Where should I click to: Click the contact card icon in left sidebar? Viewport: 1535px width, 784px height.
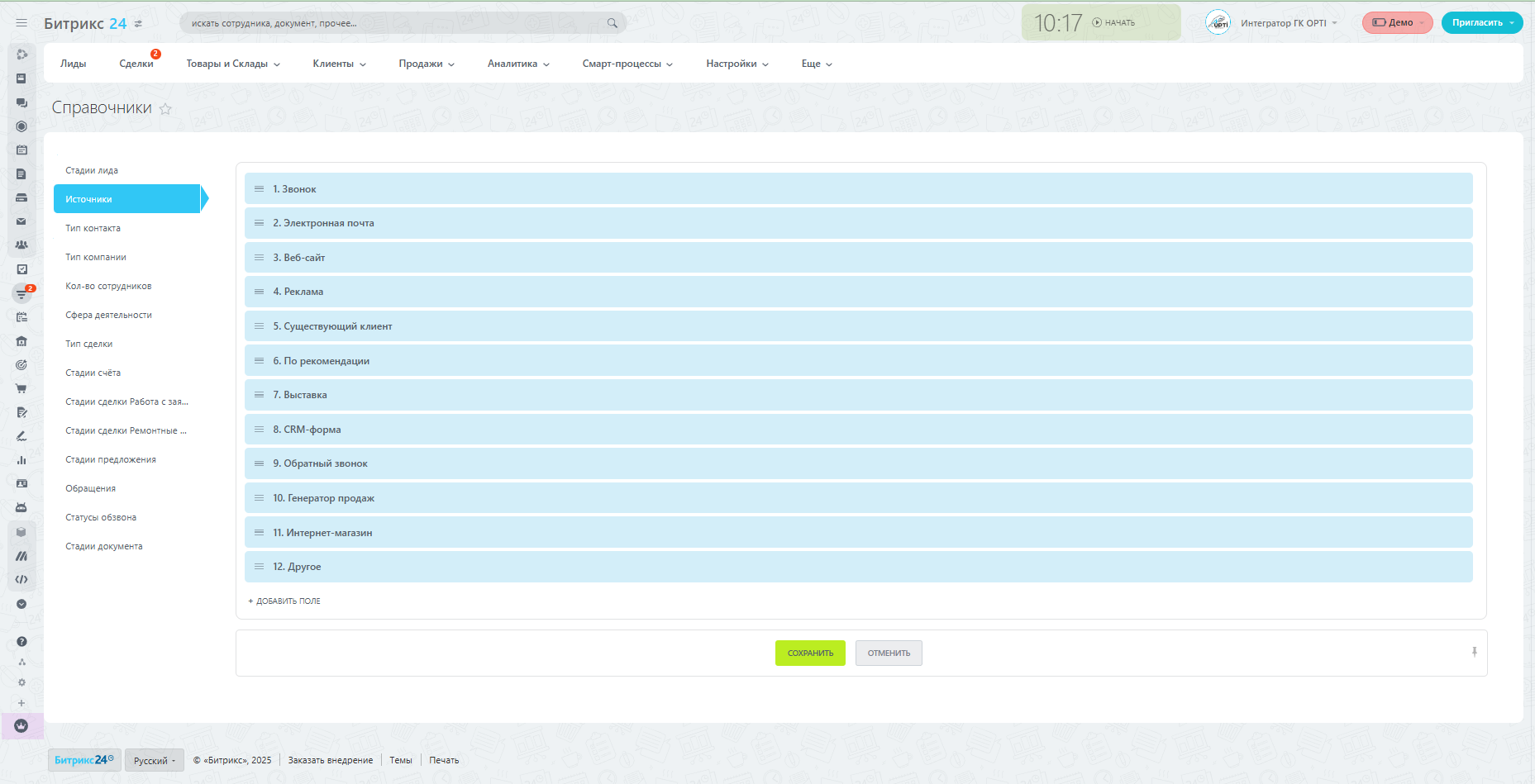point(21,483)
